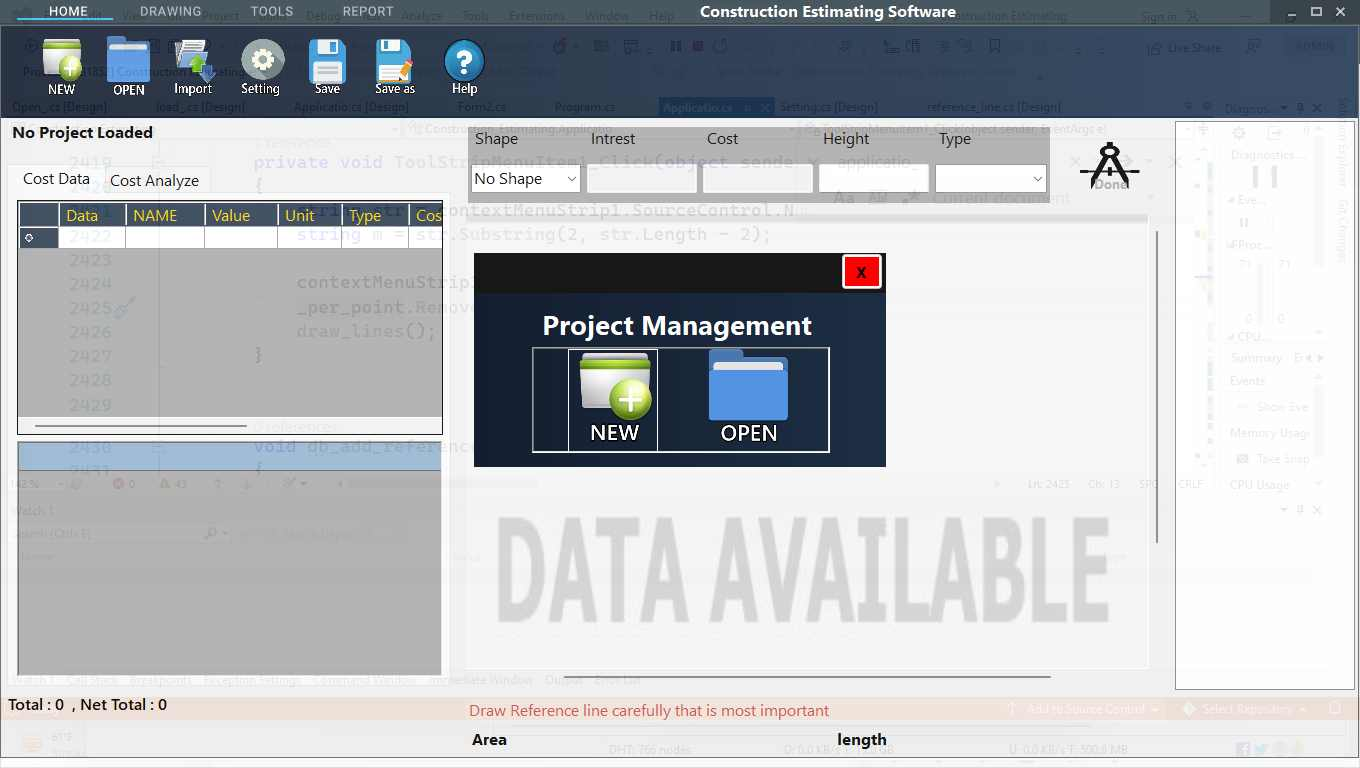
Task: Select the first row header in cost grid
Action: (39, 238)
